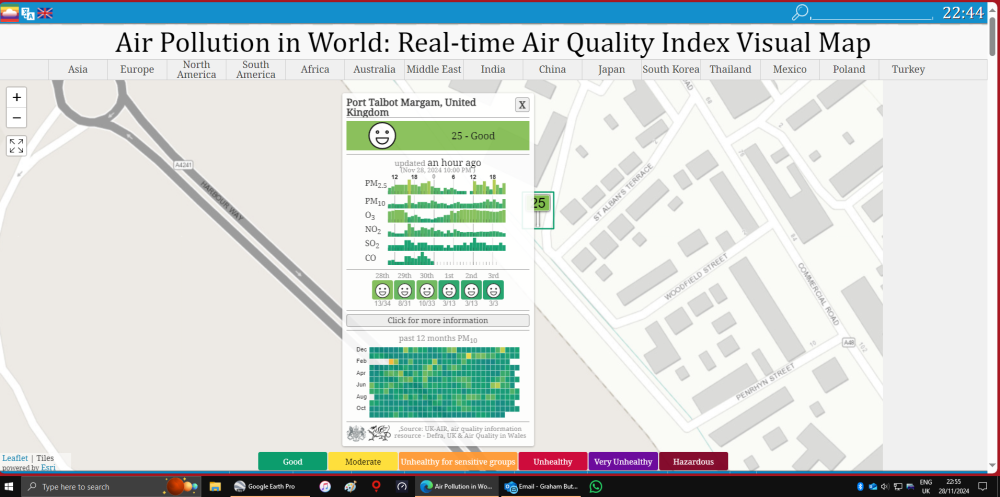Click the AQI site logo icon
This screenshot has height=497, width=1000.
click(9, 13)
